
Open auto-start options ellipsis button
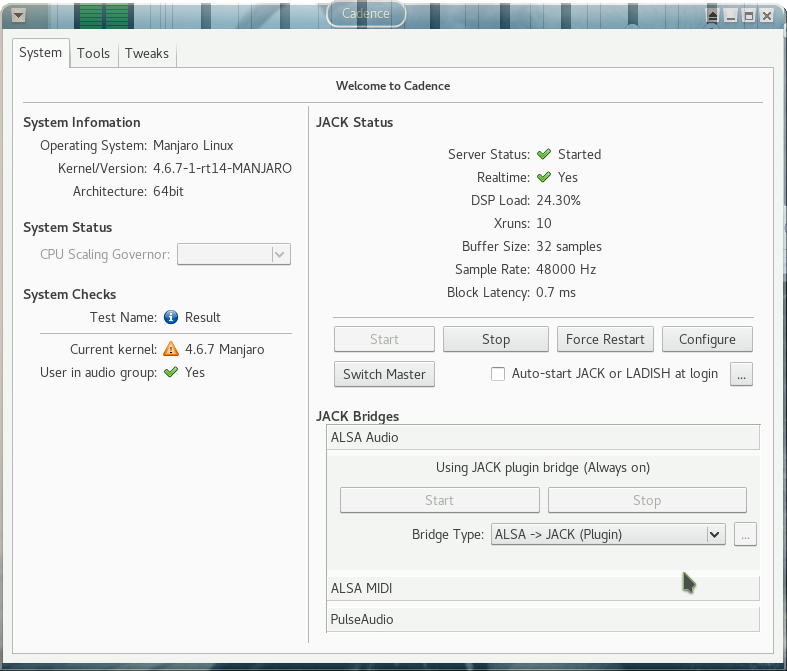(x=741, y=374)
